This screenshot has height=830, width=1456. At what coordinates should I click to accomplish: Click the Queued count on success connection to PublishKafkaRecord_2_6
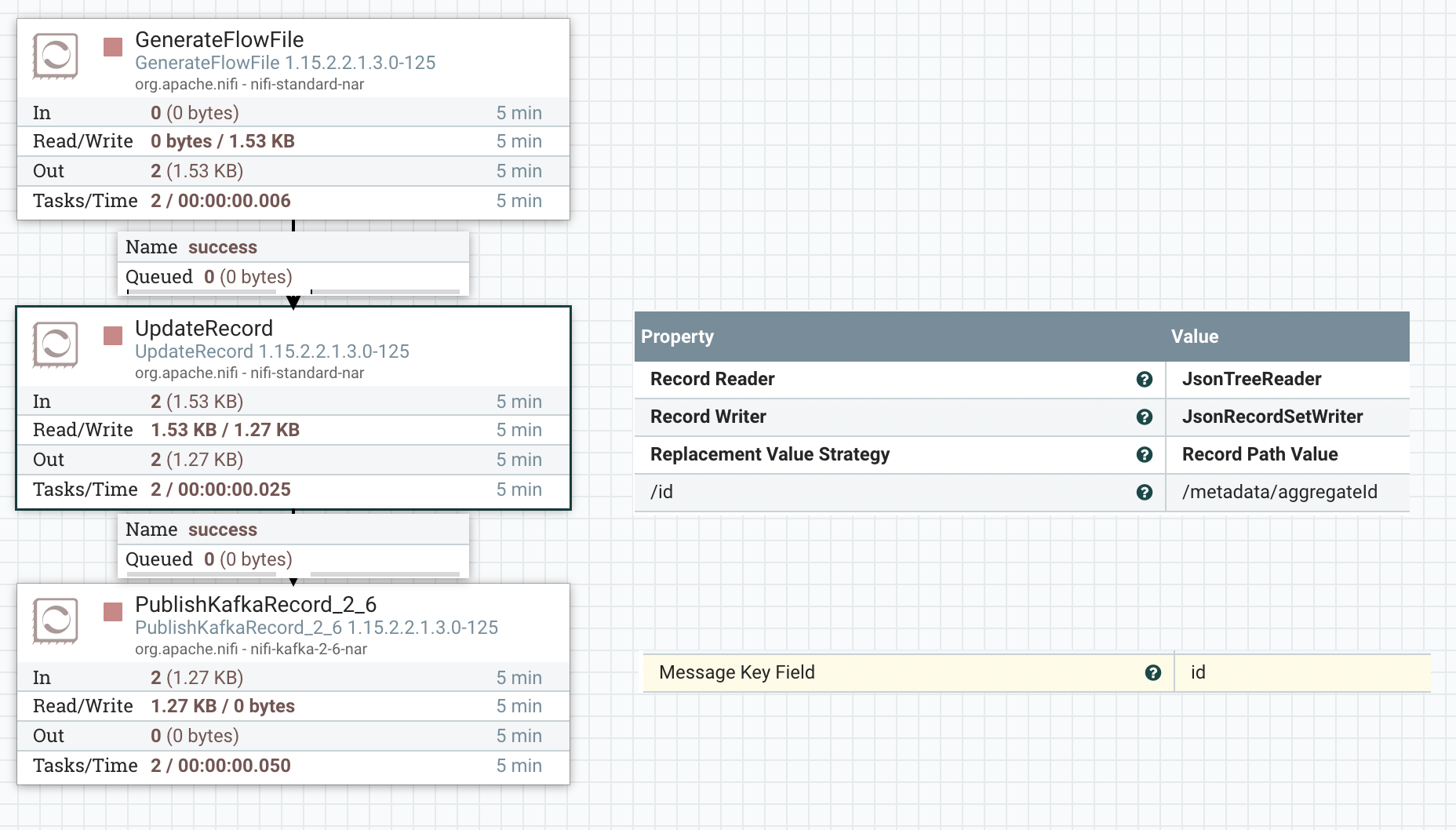point(208,559)
